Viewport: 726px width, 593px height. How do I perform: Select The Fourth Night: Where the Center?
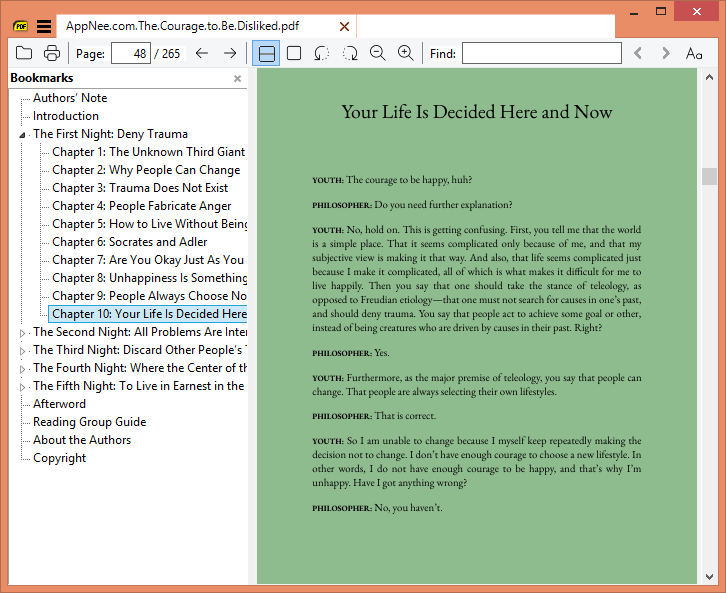click(x=139, y=368)
